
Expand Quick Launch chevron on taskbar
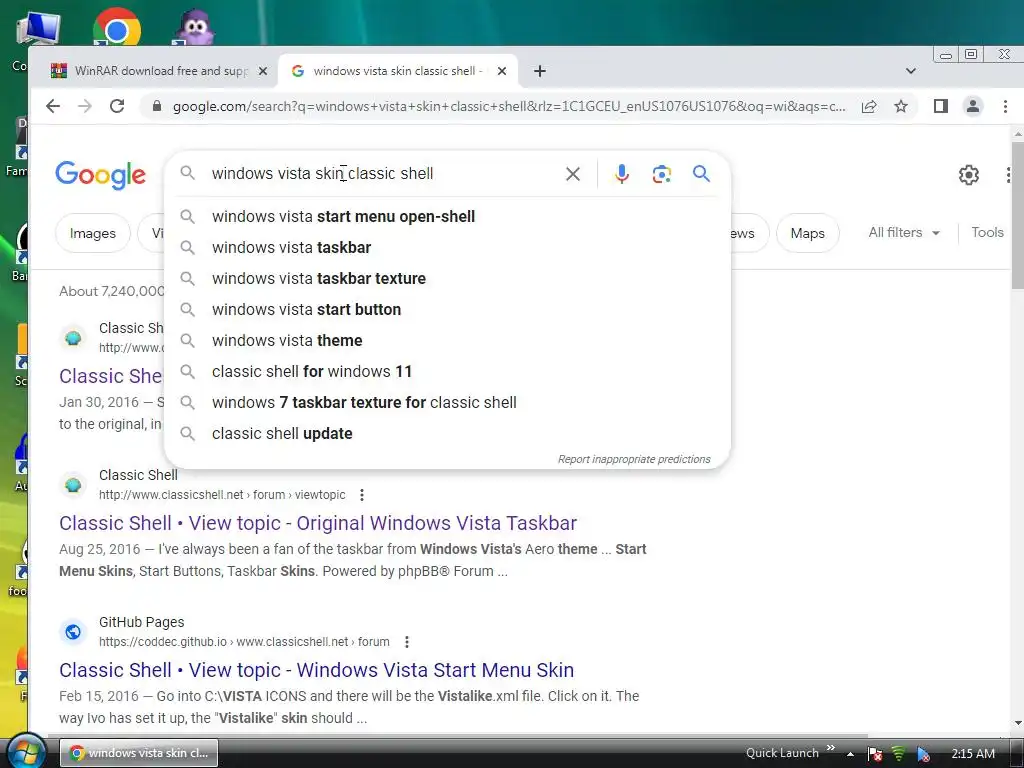click(831, 748)
